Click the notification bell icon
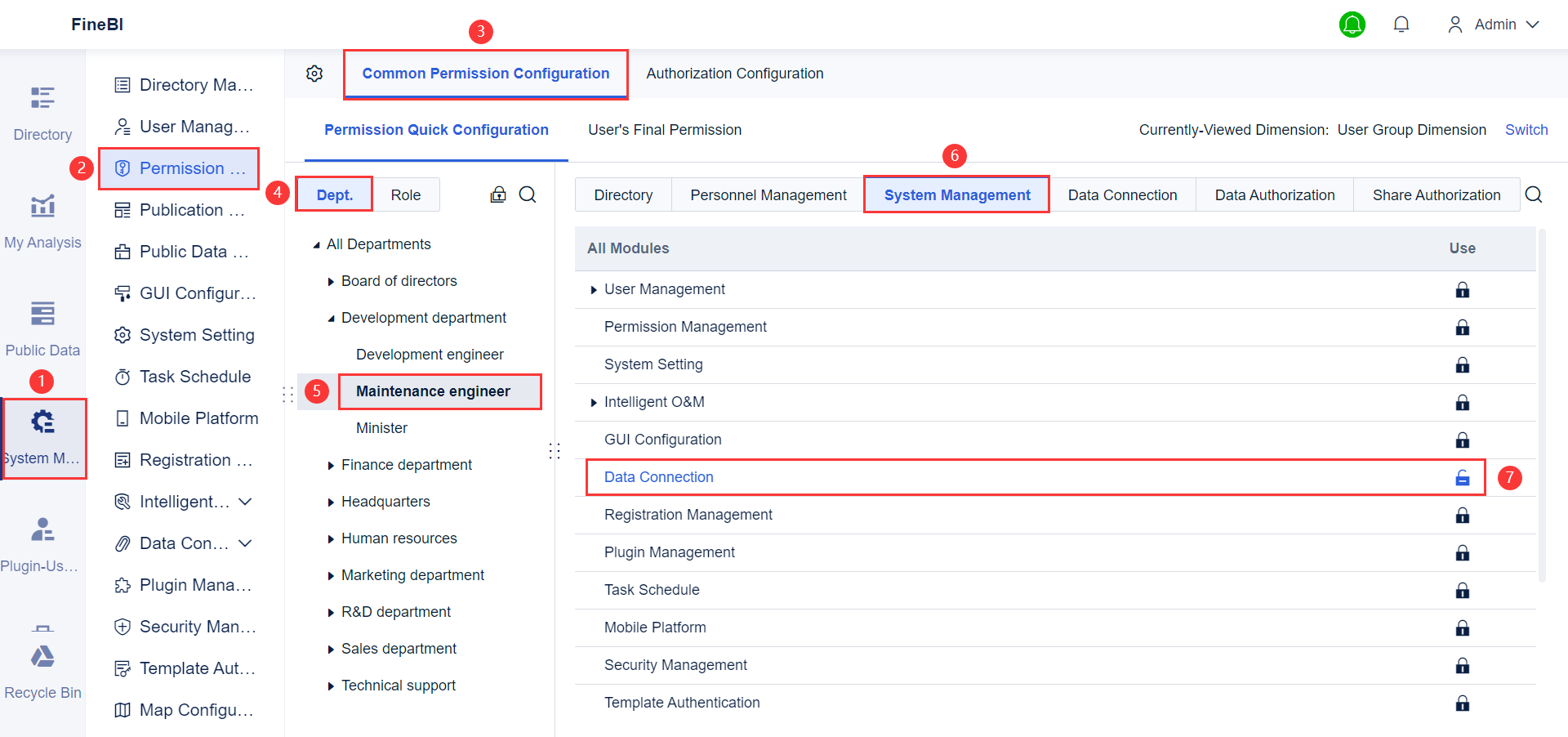 pos(1401,25)
